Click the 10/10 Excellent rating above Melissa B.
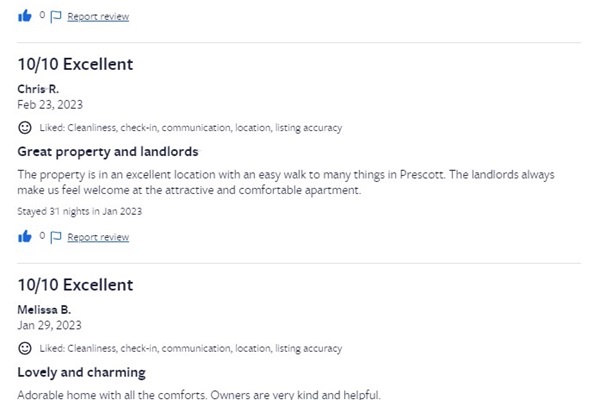This screenshot has height=400, width=600. [75, 285]
